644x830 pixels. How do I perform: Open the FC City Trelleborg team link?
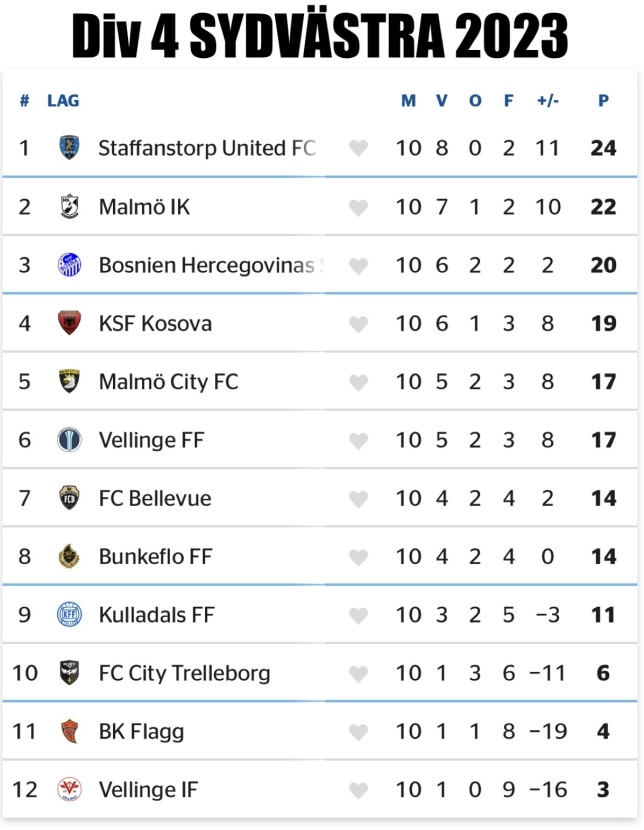[184, 673]
